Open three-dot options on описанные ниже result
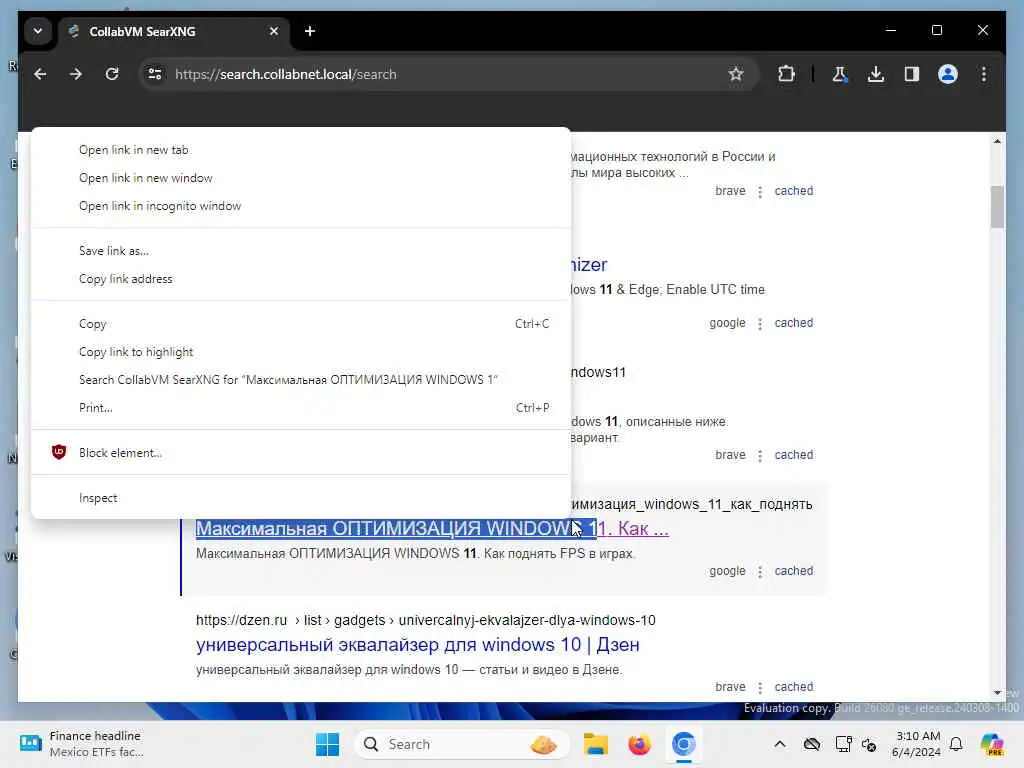This screenshot has width=1024, height=768. [x=760, y=456]
